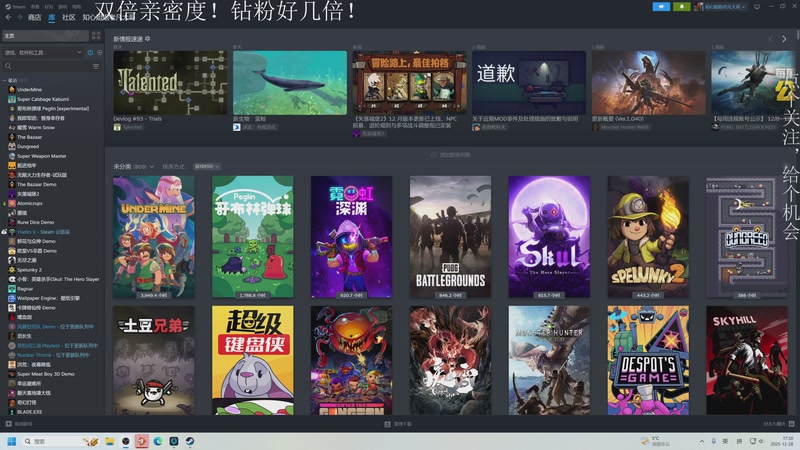The height and width of the screenshot is (450, 800).
Task: Open the friends and chat icon at bottom right
Action: (x=792, y=424)
